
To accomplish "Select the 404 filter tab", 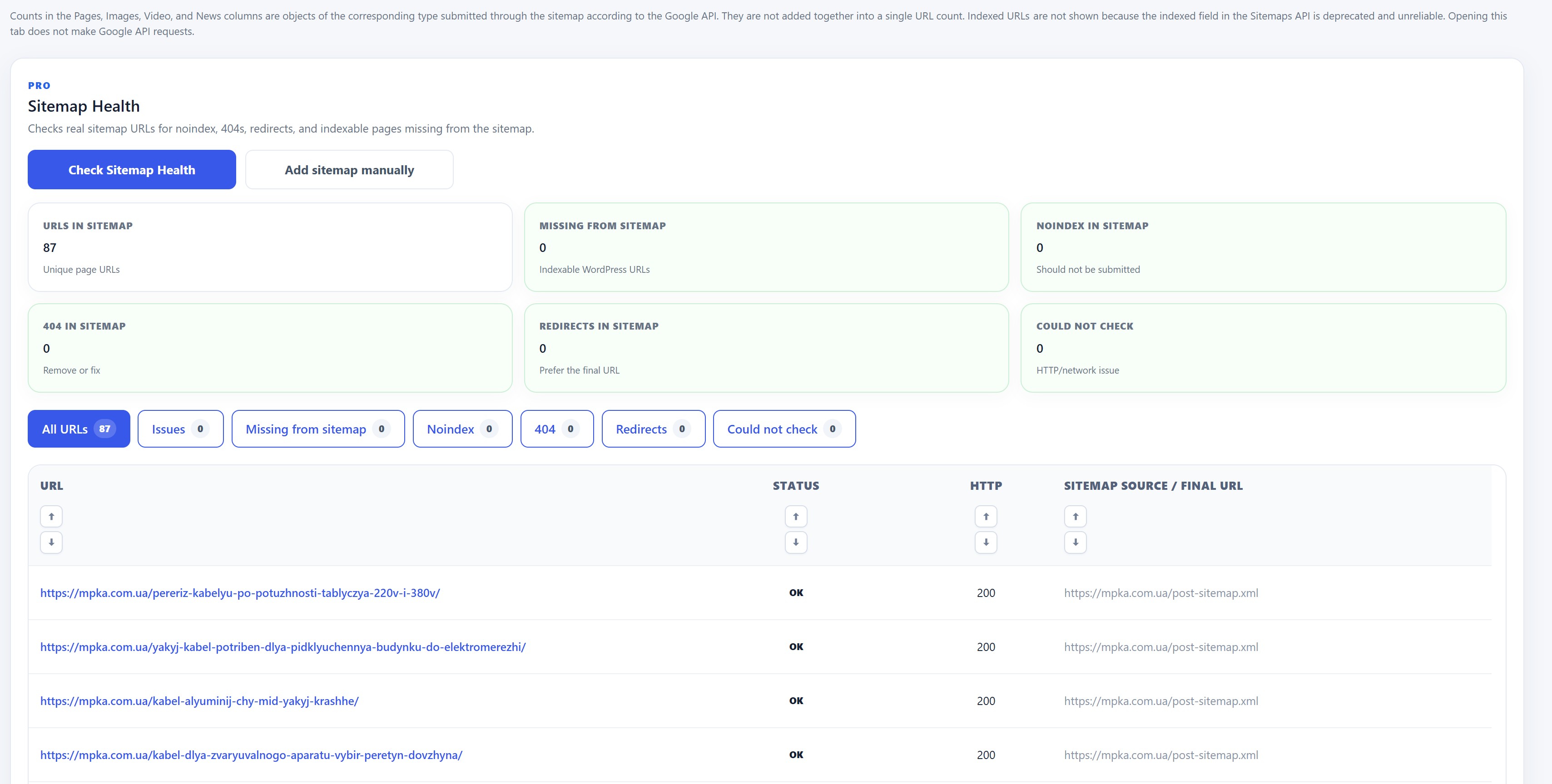I will 557,429.
